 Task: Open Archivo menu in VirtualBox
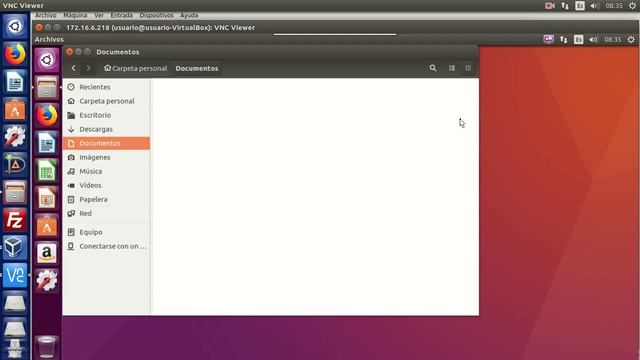tap(46, 15)
